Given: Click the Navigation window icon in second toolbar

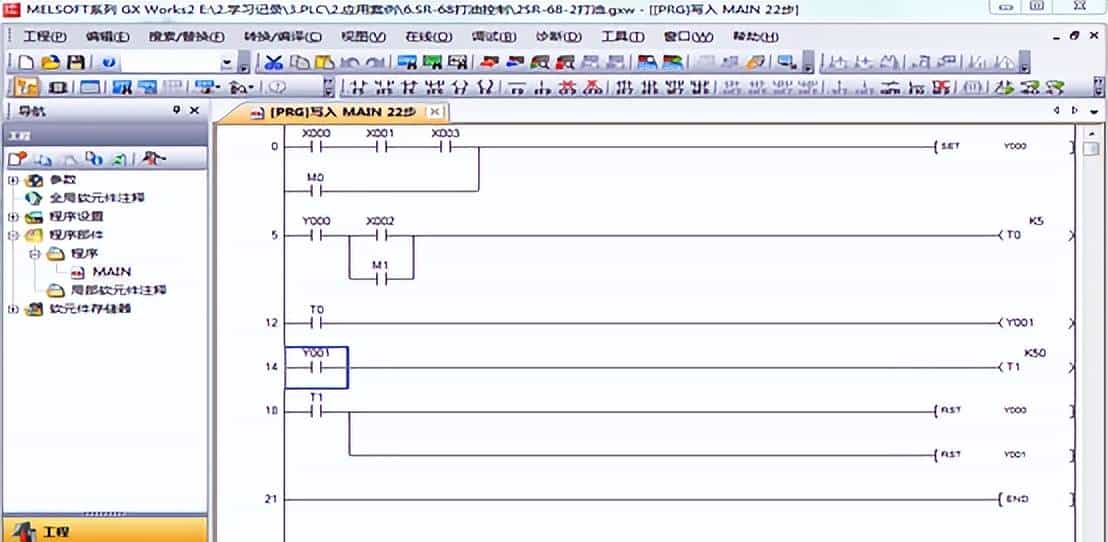Looking at the screenshot, I should click(27, 88).
